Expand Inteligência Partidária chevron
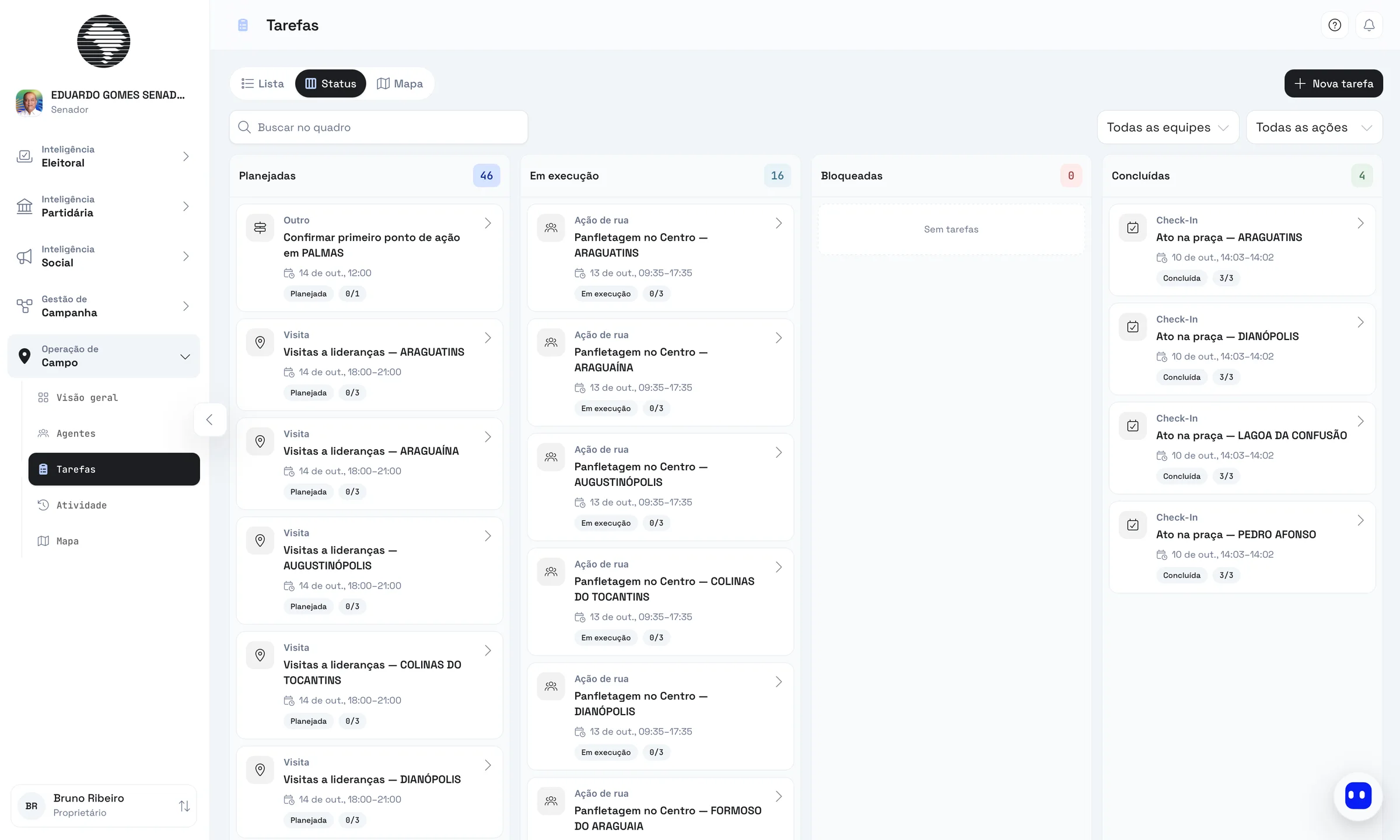This screenshot has height=840, width=1400. (x=185, y=206)
